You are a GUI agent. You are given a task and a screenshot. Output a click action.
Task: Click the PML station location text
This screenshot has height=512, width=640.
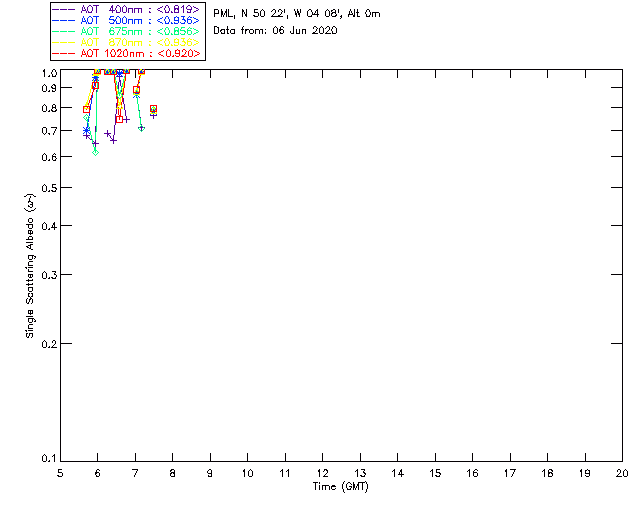click(x=297, y=14)
